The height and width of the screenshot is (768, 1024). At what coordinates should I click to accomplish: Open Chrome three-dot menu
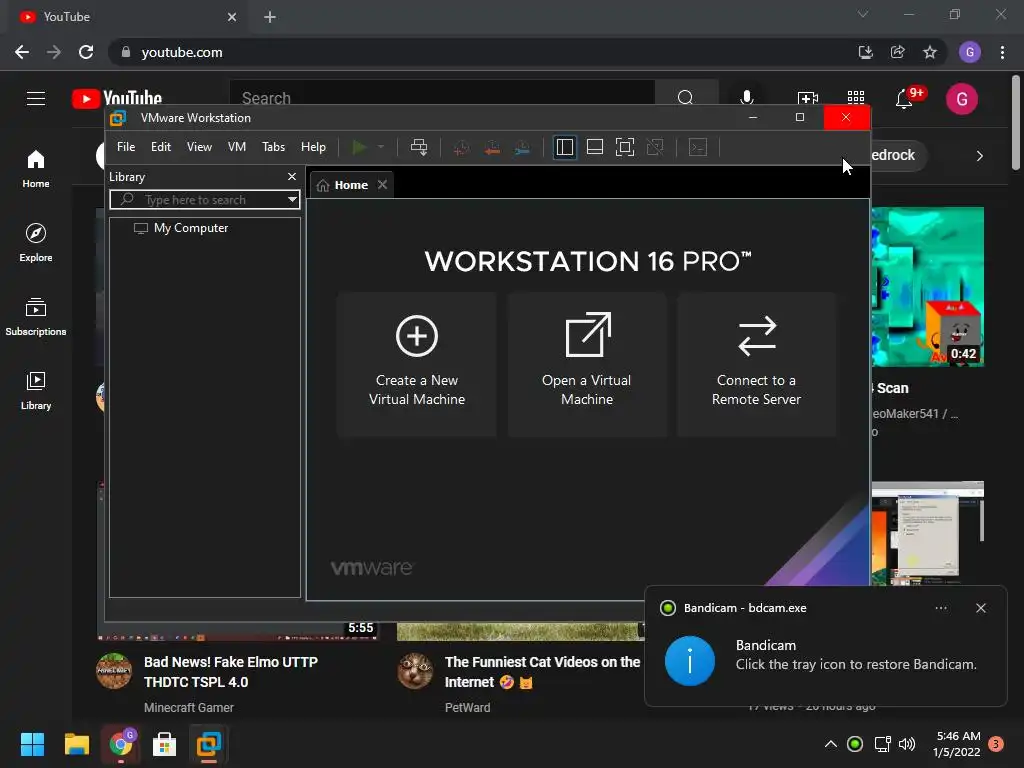pos(1002,52)
